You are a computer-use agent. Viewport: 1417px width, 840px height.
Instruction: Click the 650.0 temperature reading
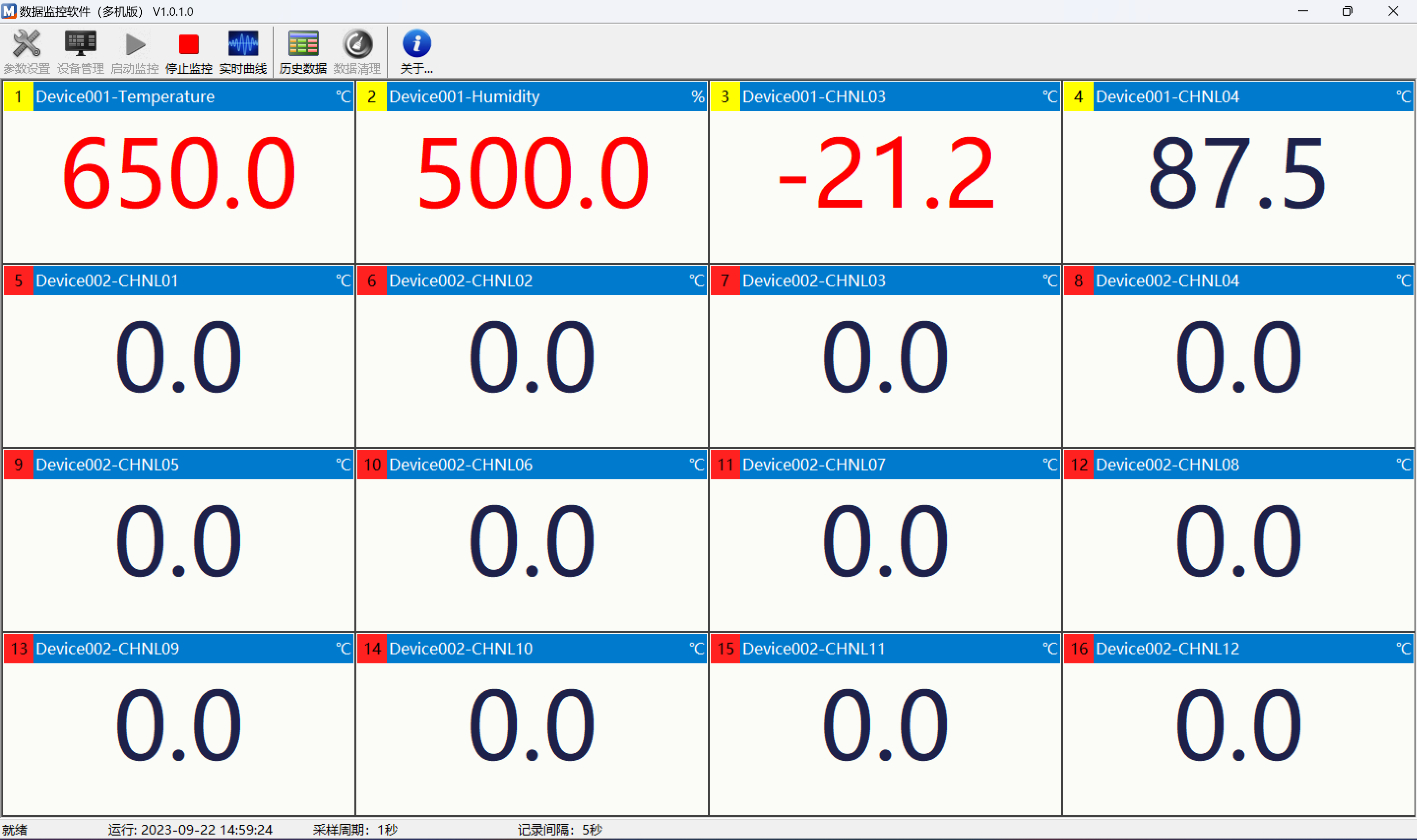[179, 173]
